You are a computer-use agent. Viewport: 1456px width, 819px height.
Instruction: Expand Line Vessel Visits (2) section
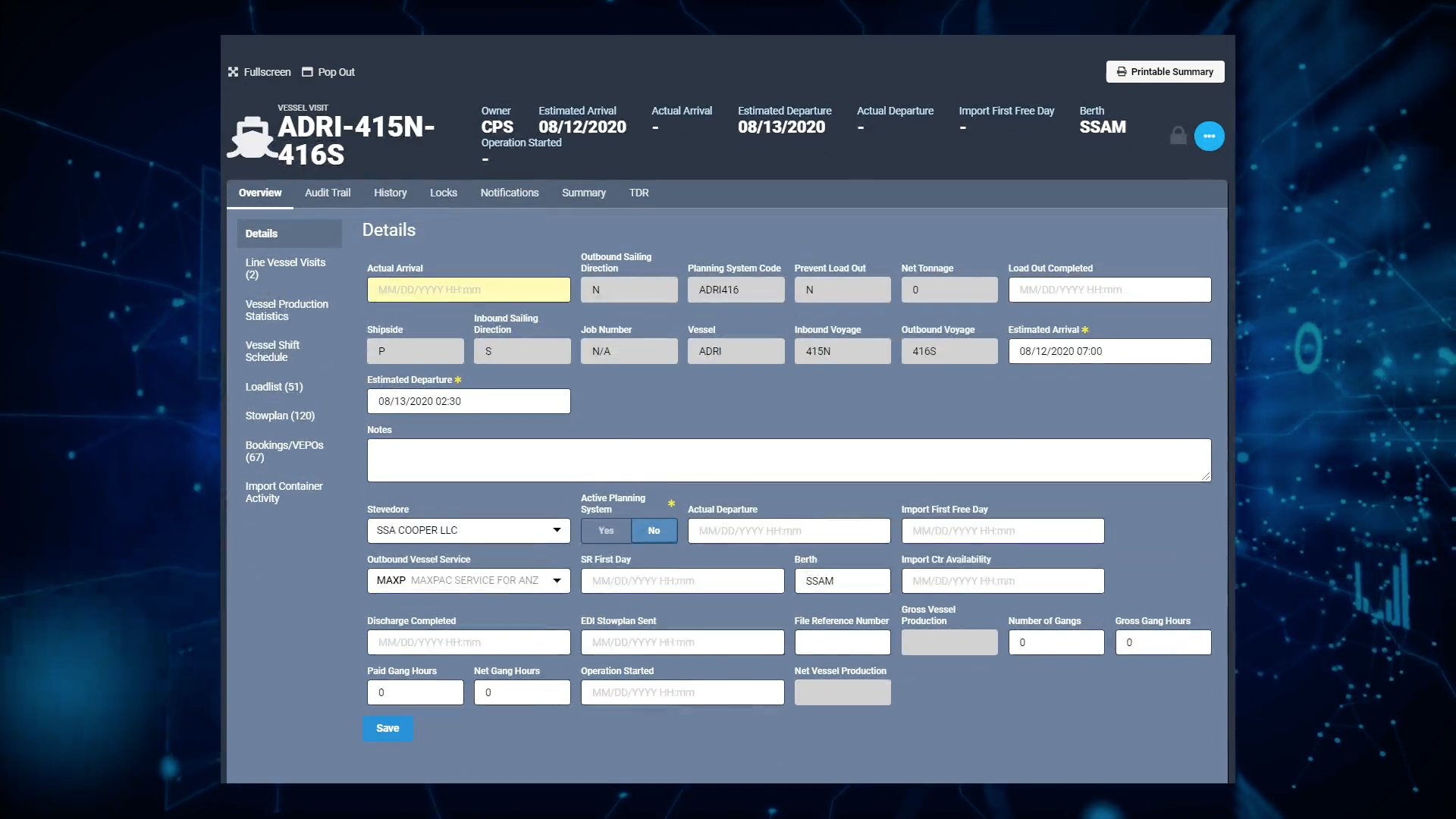click(284, 269)
